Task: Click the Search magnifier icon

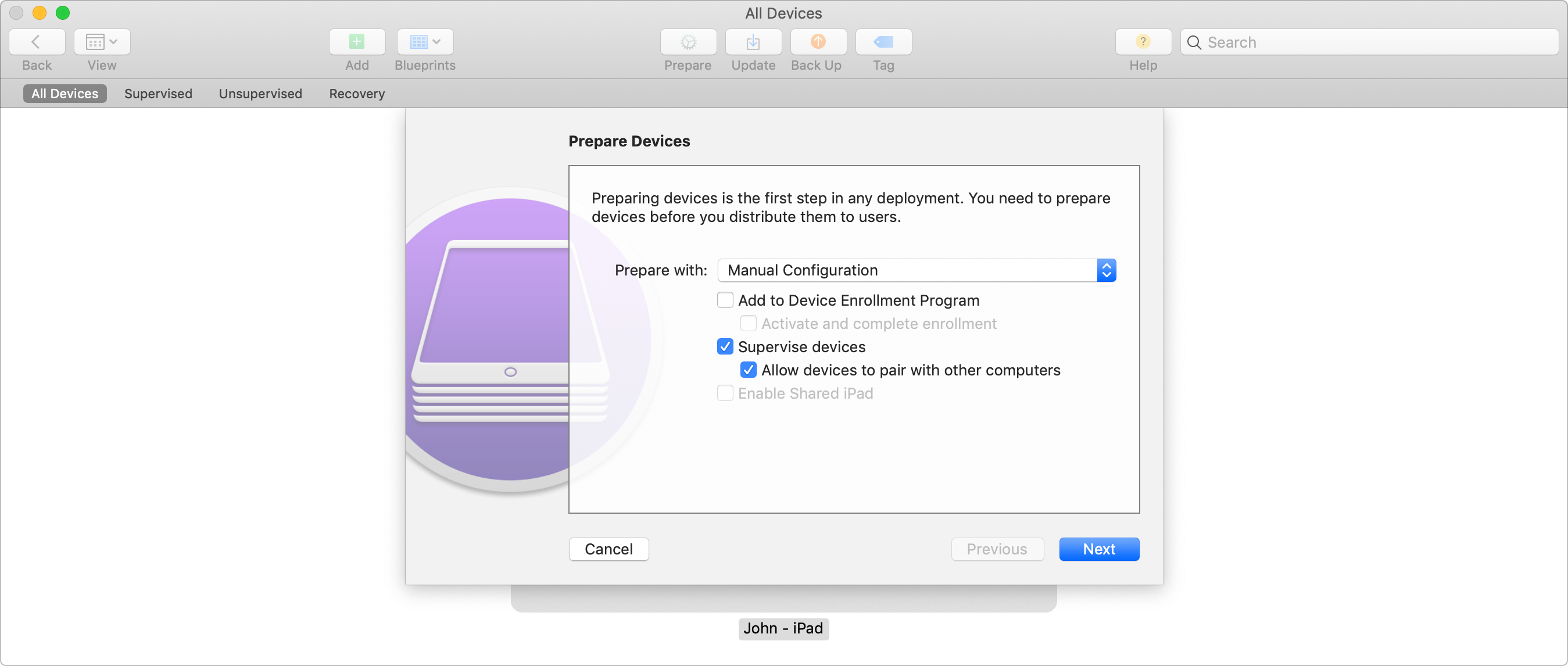Action: (x=1194, y=42)
